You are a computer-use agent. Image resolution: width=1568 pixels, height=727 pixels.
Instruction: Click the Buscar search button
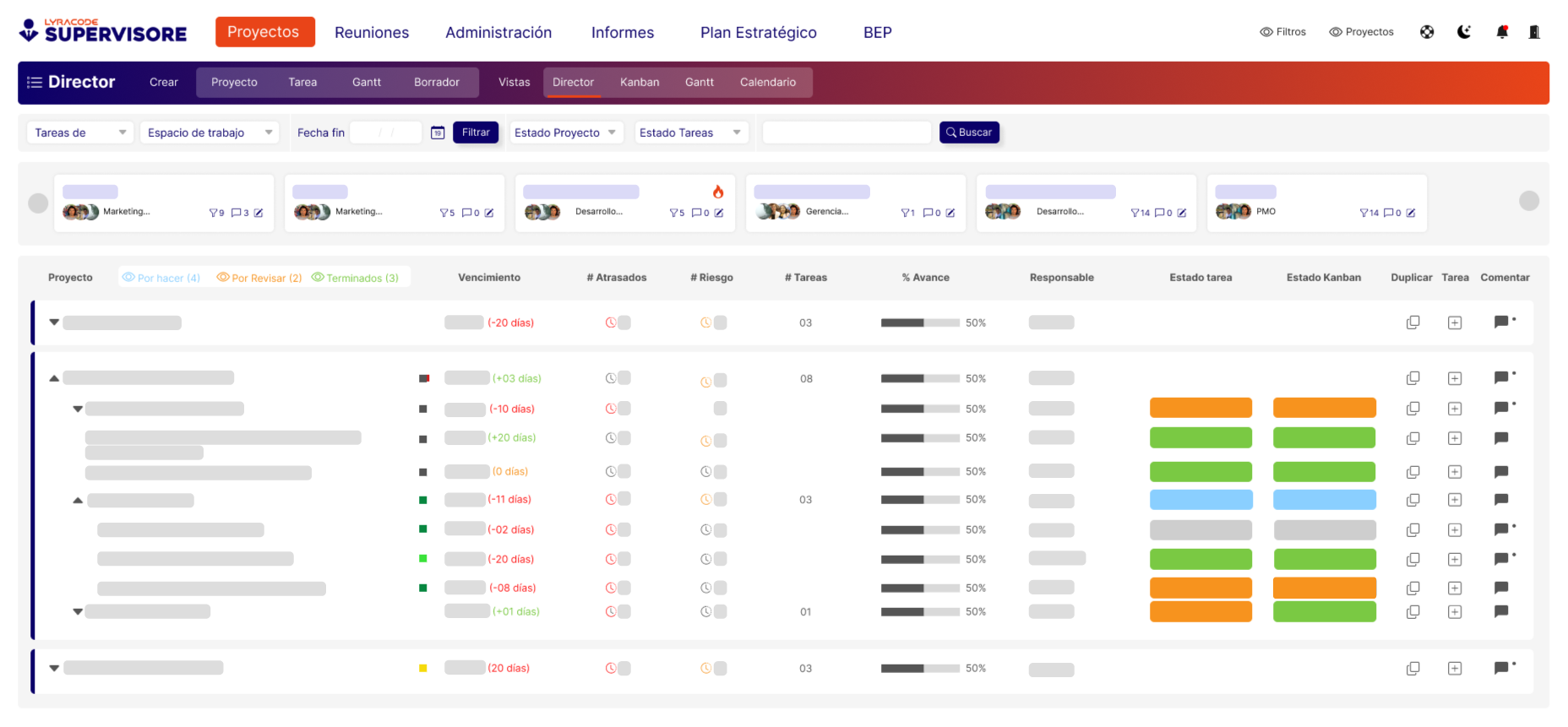click(x=969, y=133)
